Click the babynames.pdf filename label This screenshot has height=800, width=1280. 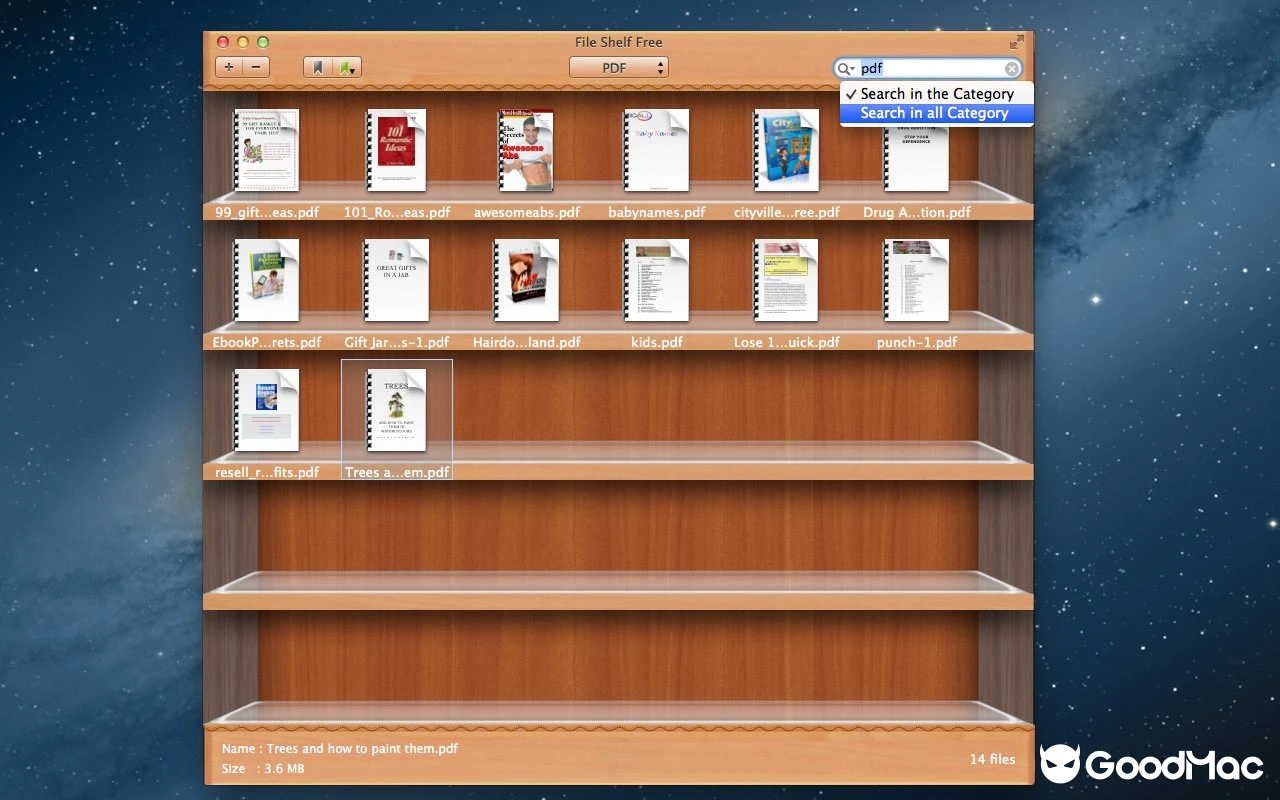tap(657, 212)
